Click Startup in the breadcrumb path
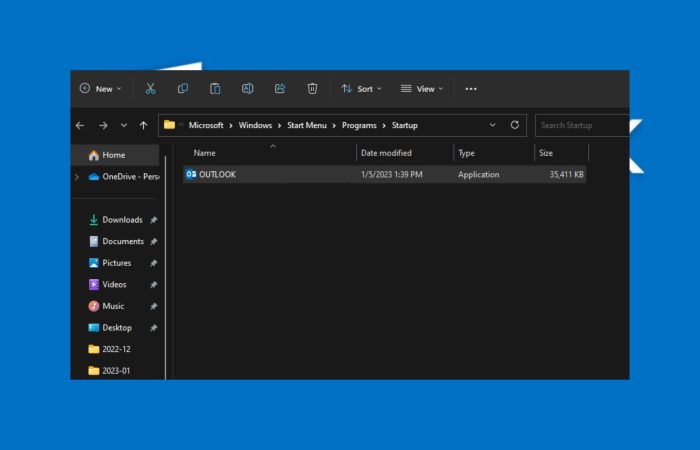Image resolution: width=700 pixels, height=450 pixels. coord(405,125)
